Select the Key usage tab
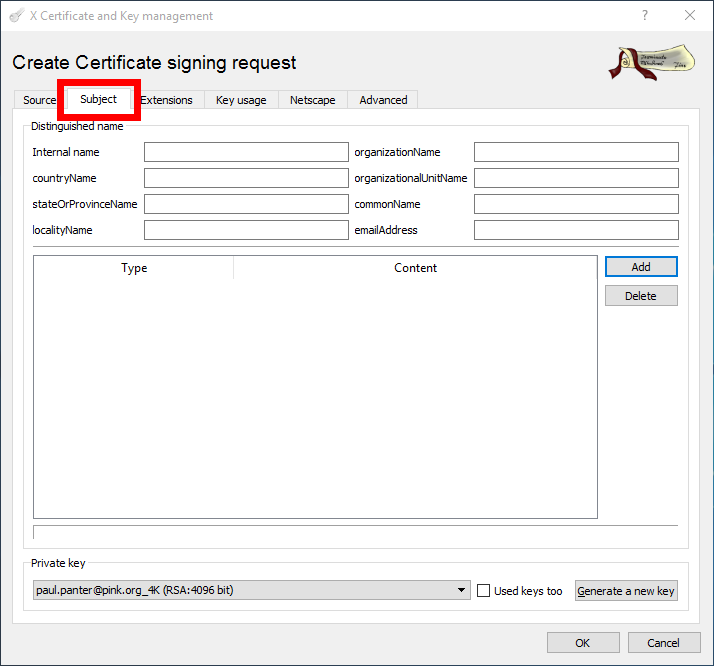The width and height of the screenshot is (714, 666). [241, 100]
